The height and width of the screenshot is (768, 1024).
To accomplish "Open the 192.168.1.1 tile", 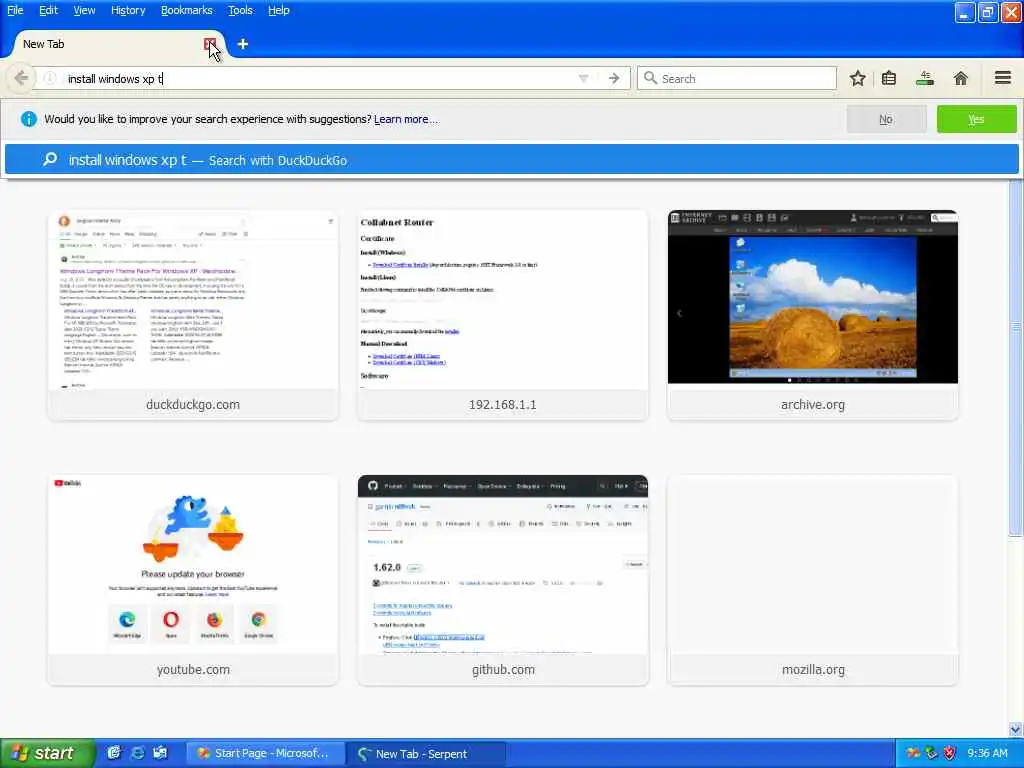I will (502, 315).
